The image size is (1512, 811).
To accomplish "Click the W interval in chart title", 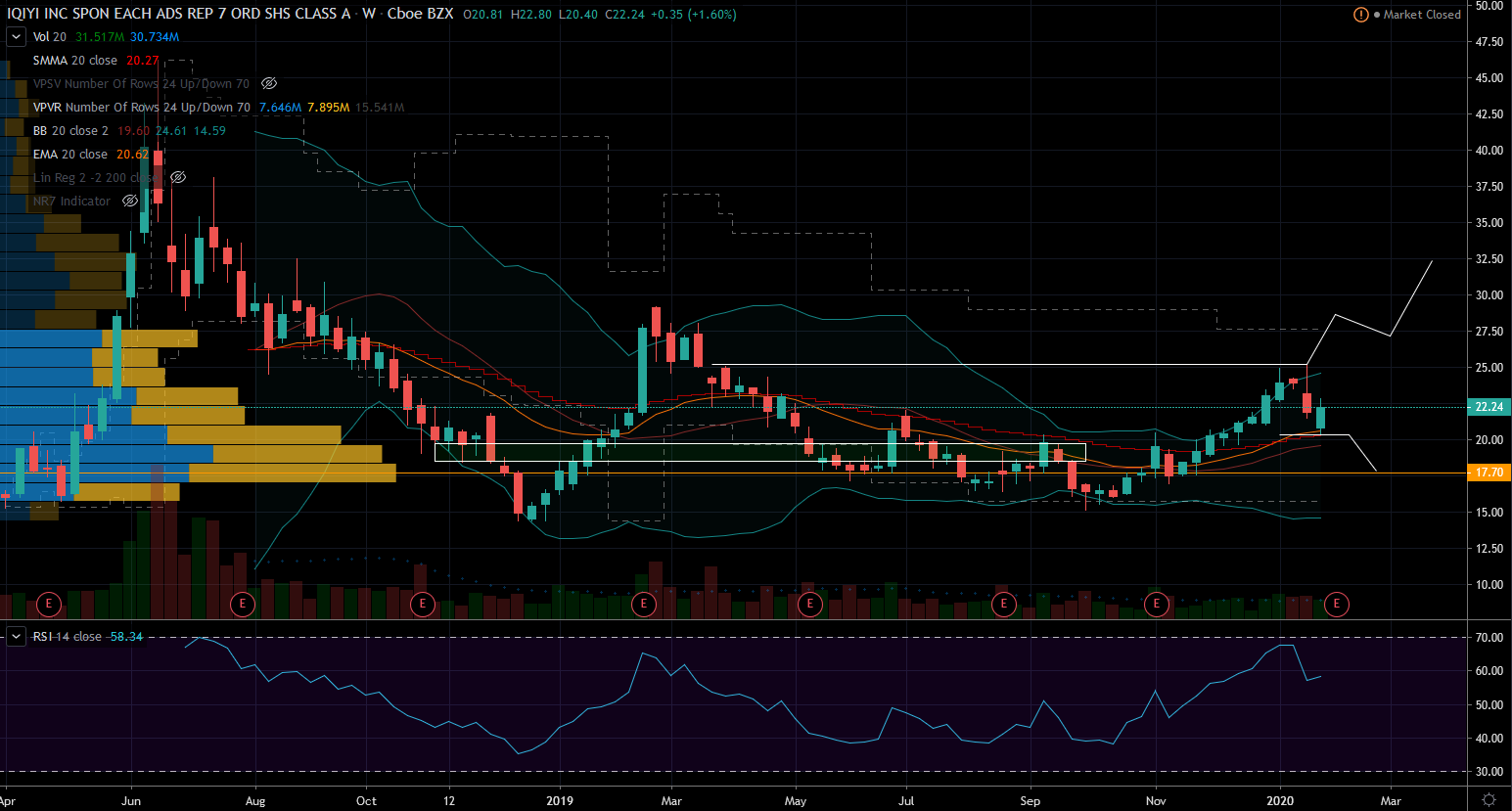I will point(368,14).
